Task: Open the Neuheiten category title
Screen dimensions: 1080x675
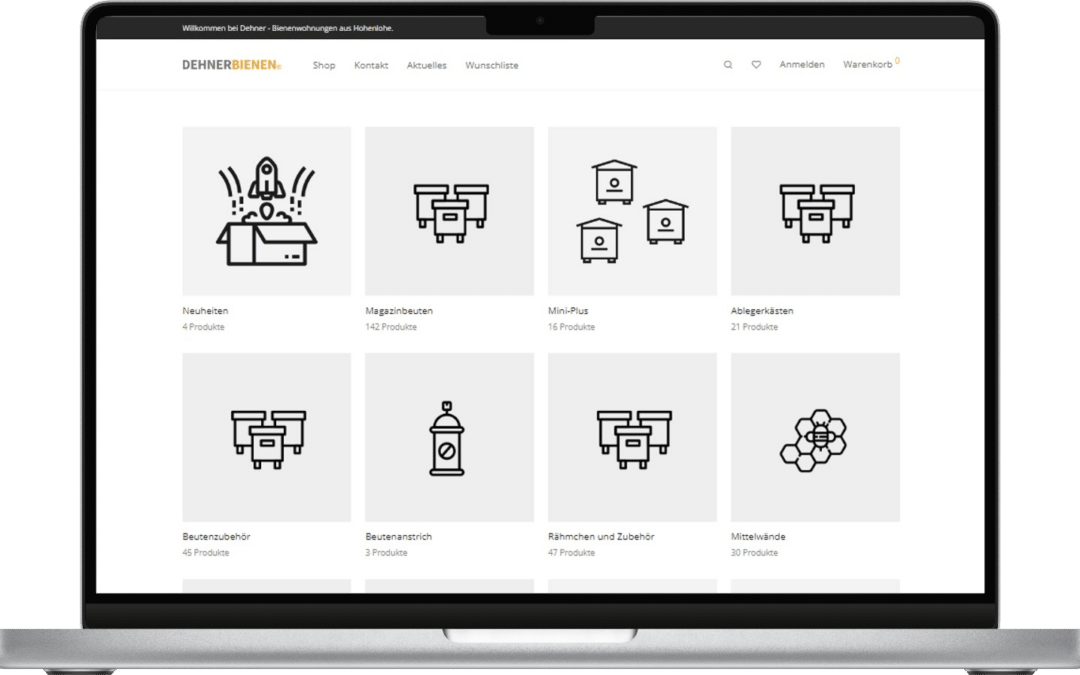Action: point(205,311)
